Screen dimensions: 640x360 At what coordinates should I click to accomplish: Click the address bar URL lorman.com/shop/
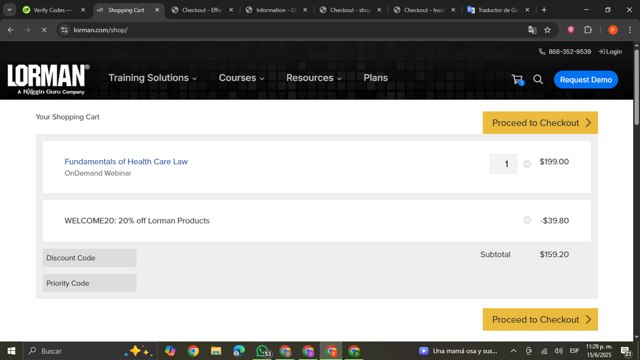[100, 30]
